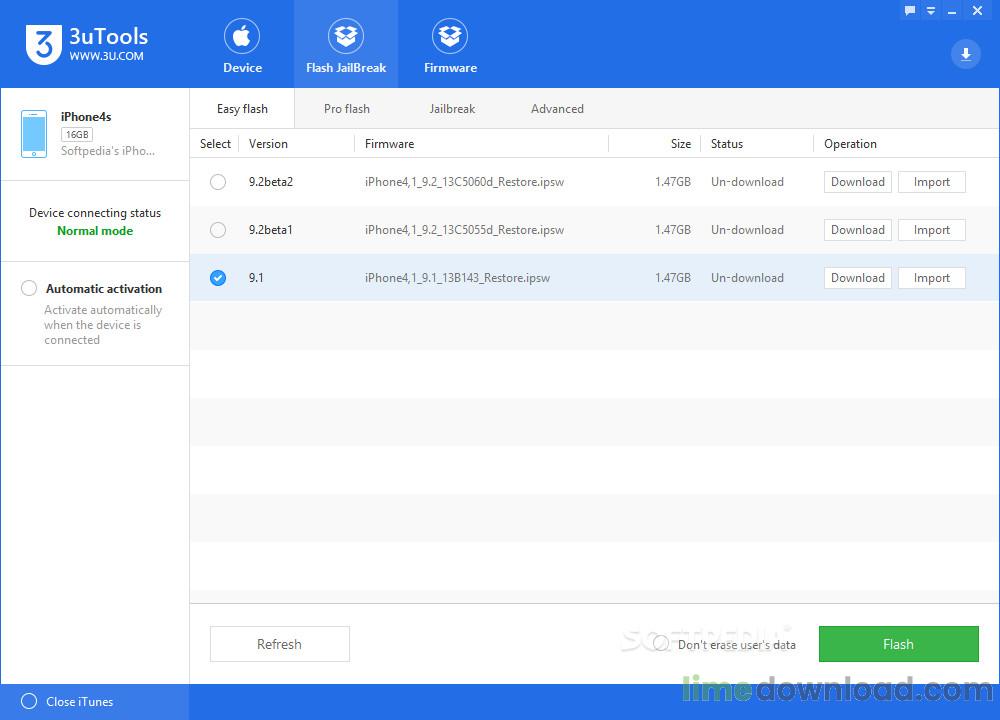The image size is (1000, 720).
Task: Open the Device section via the Apple icon
Action: 242,36
